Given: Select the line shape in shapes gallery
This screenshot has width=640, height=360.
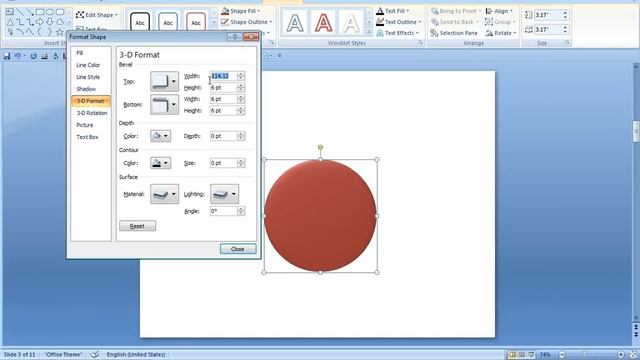Looking at the screenshot, I should click(20, 12).
